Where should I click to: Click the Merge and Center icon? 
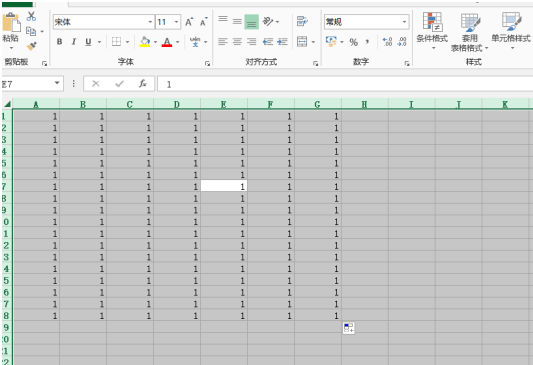[302, 42]
